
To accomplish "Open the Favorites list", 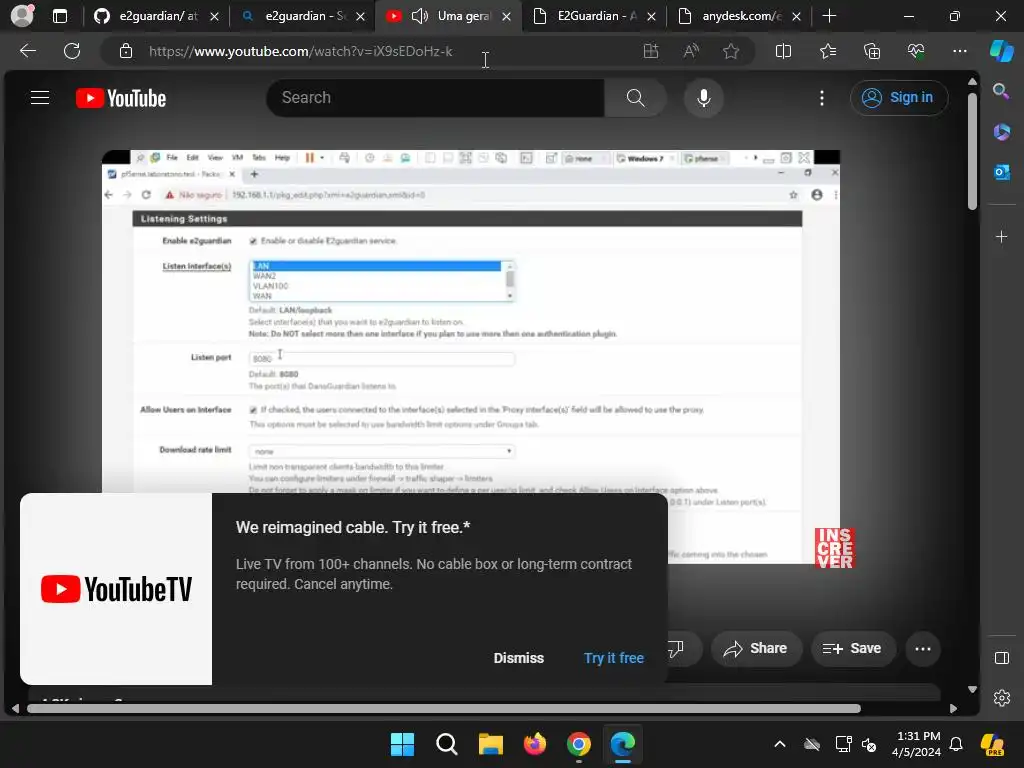I will (827, 51).
